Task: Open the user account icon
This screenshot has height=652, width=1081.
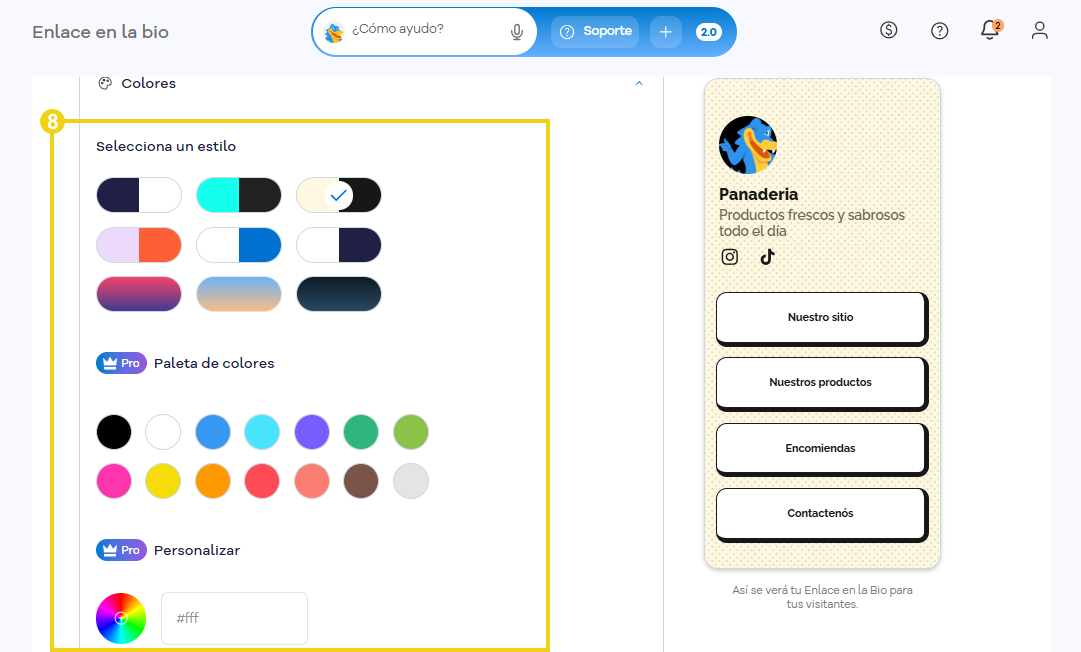Action: 1040,30
